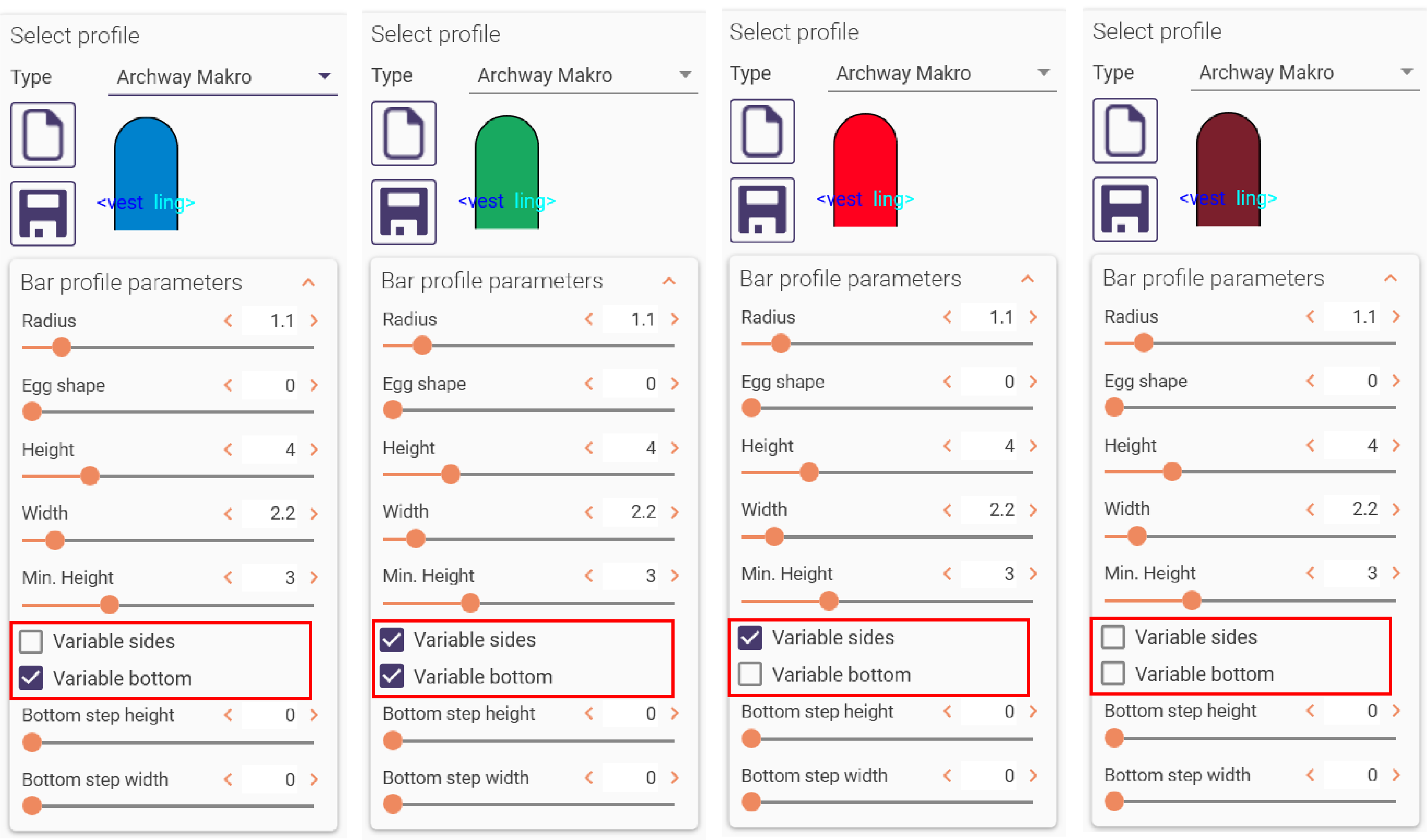Click the save disk icon beside the blue archway
This screenshot has width=1427, height=840.
click(x=43, y=213)
